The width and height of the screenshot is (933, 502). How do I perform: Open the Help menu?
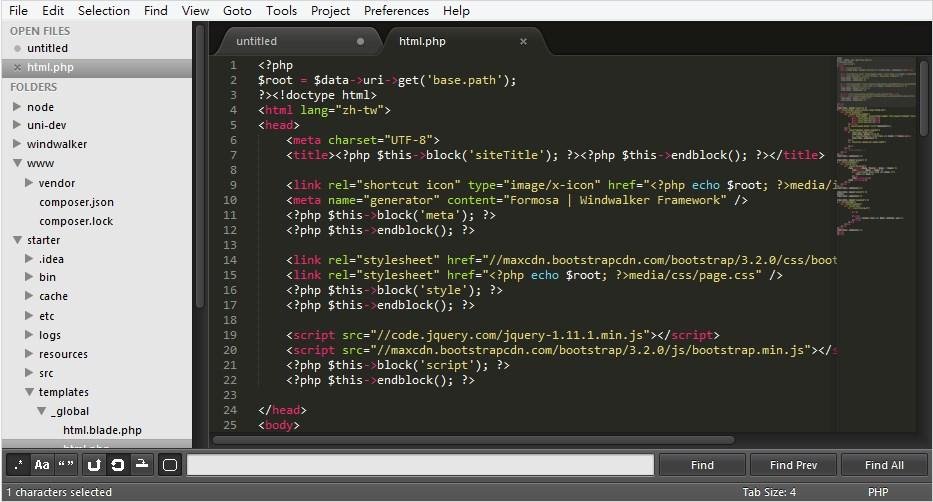456,10
